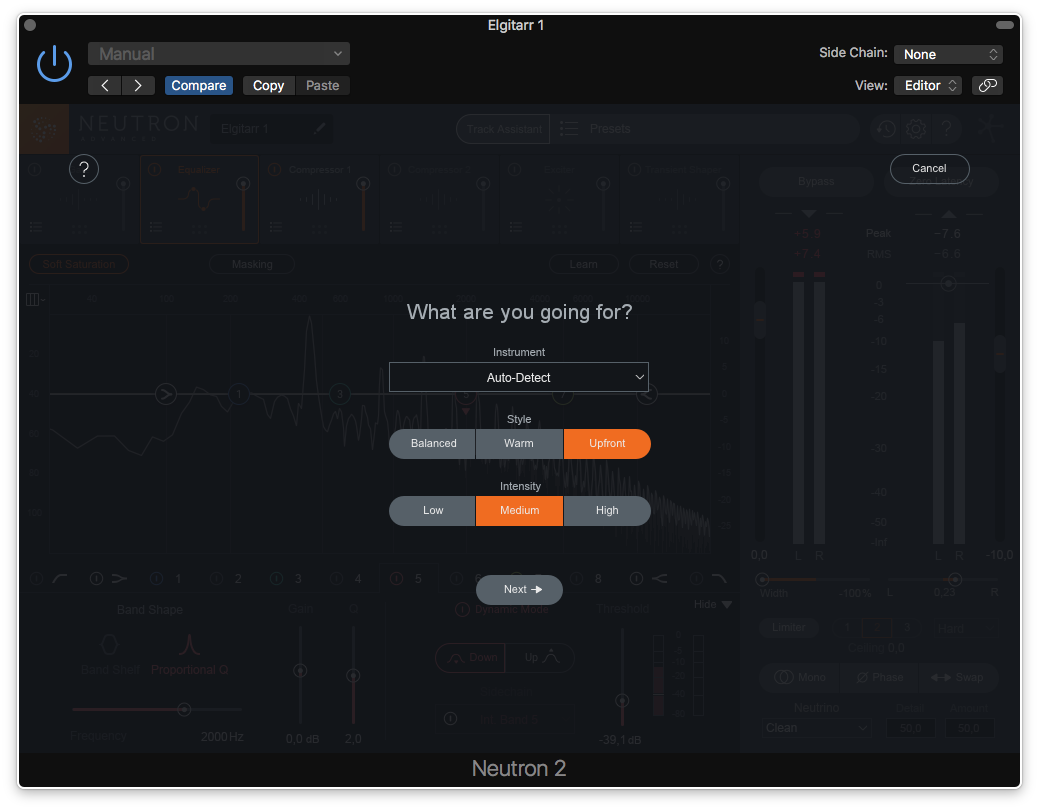Toggle the Limiter button
The height and width of the screenshot is (810, 1039).
[789, 627]
